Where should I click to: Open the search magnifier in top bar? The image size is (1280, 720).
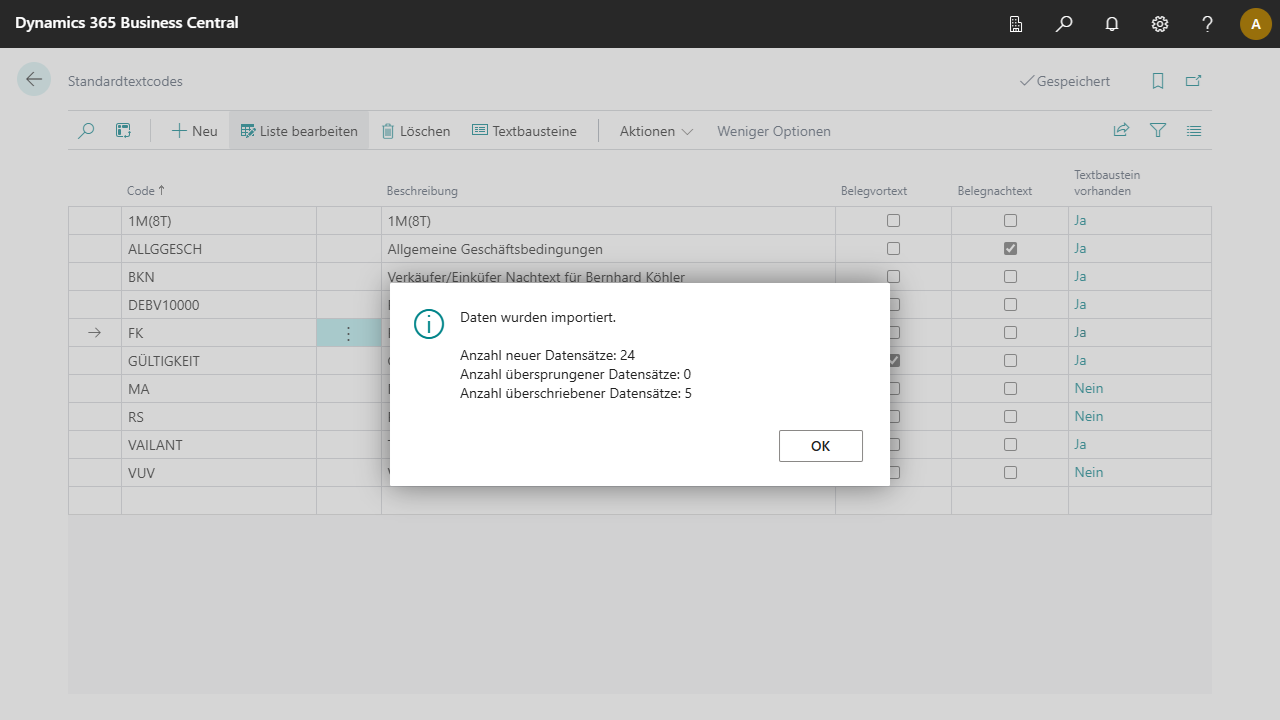tap(1064, 24)
